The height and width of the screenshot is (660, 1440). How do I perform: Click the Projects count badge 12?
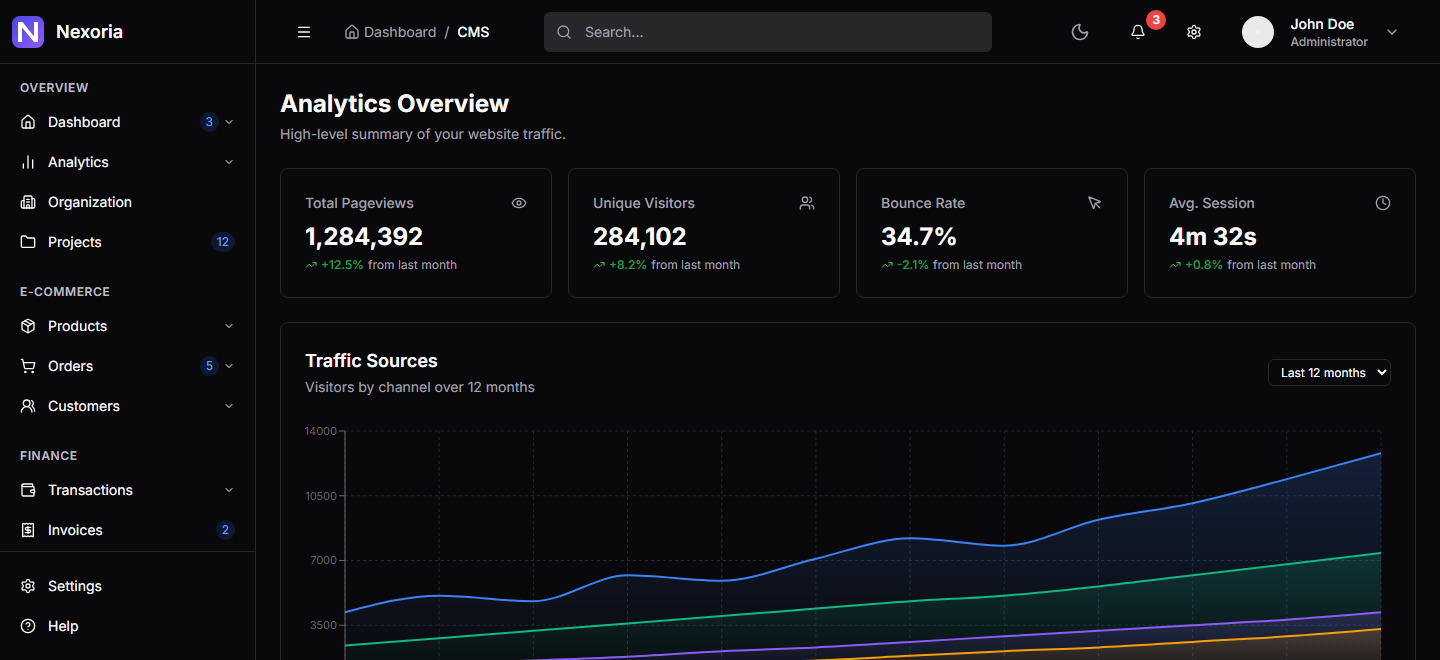pos(223,242)
